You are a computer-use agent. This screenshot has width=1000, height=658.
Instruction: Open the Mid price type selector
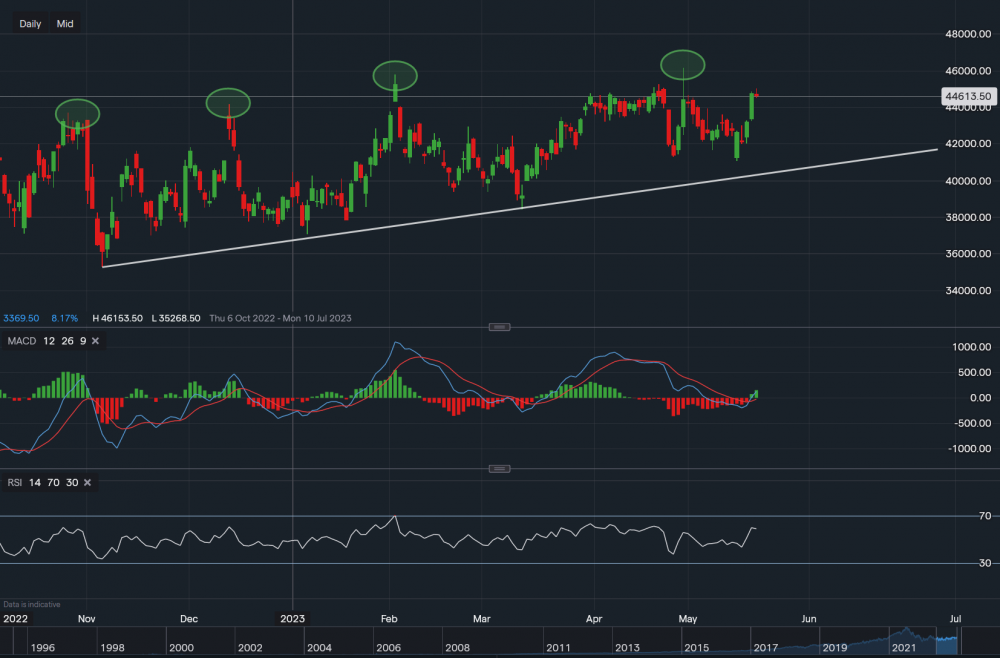click(x=65, y=23)
